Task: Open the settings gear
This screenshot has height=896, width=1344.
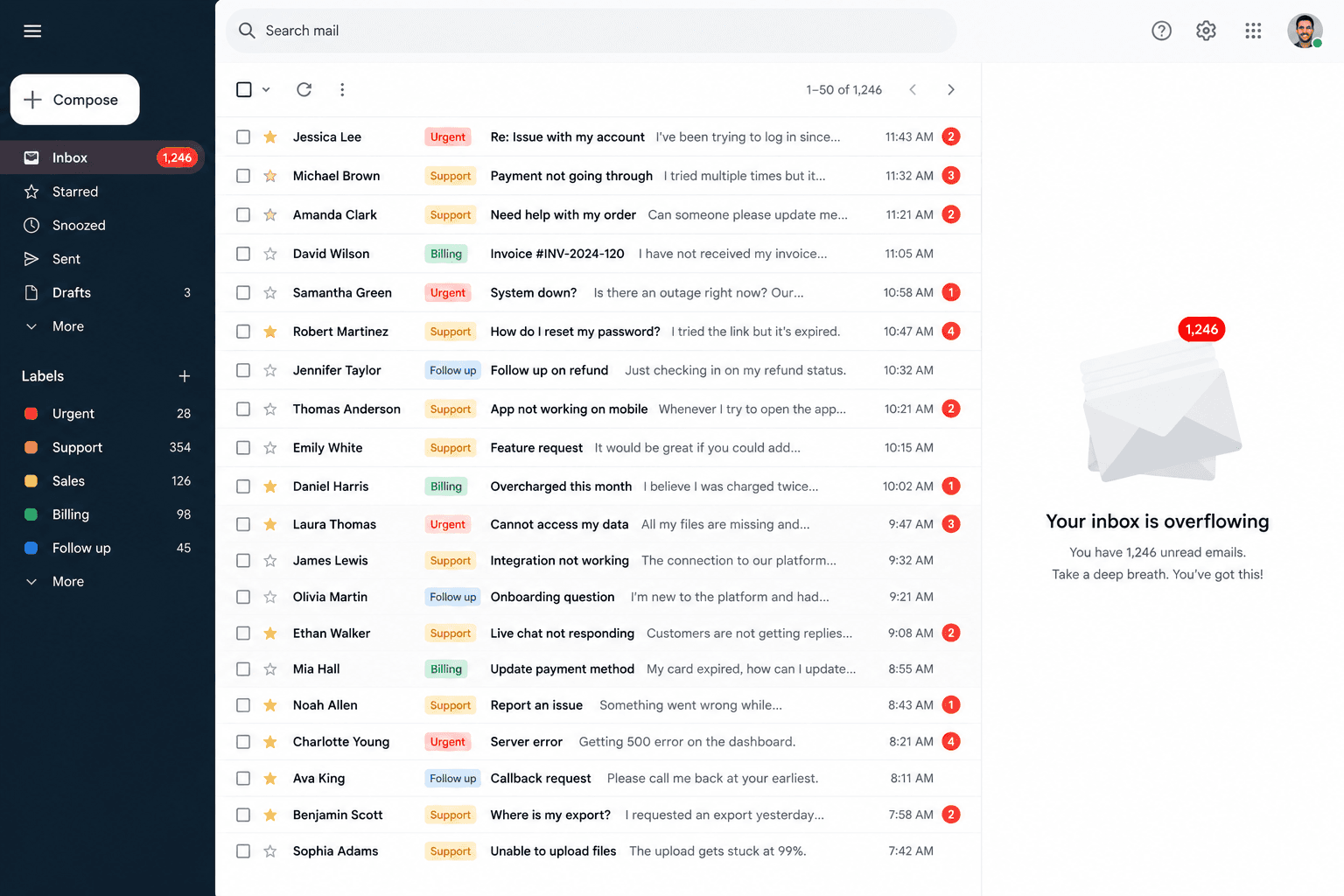Action: tap(1206, 31)
